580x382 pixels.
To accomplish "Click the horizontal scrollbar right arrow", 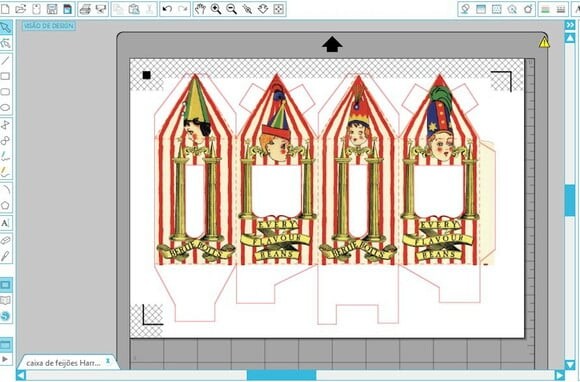I will [560, 376].
